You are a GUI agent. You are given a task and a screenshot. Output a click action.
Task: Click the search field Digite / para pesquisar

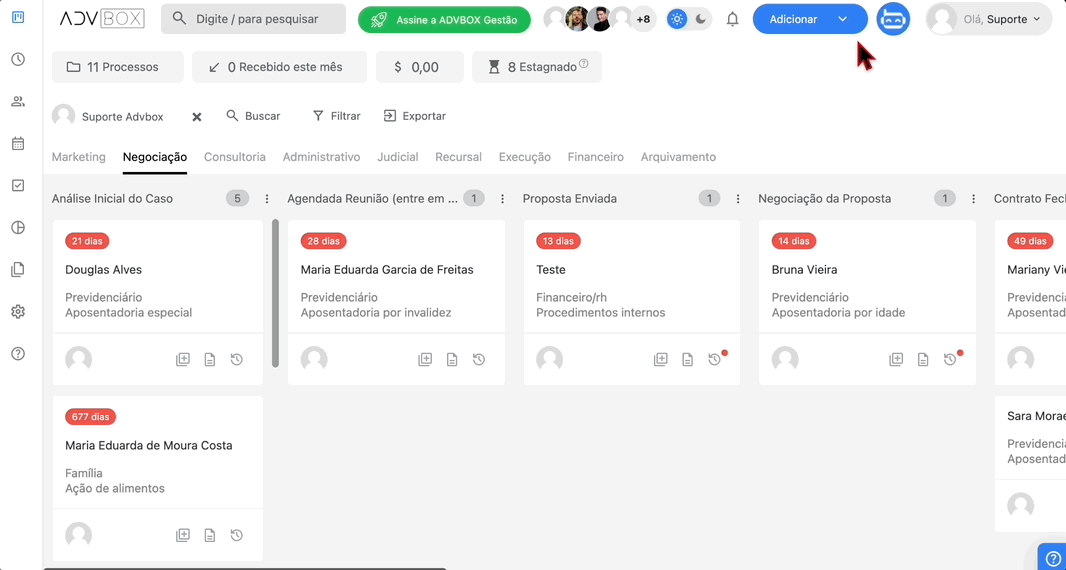pos(253,19)
